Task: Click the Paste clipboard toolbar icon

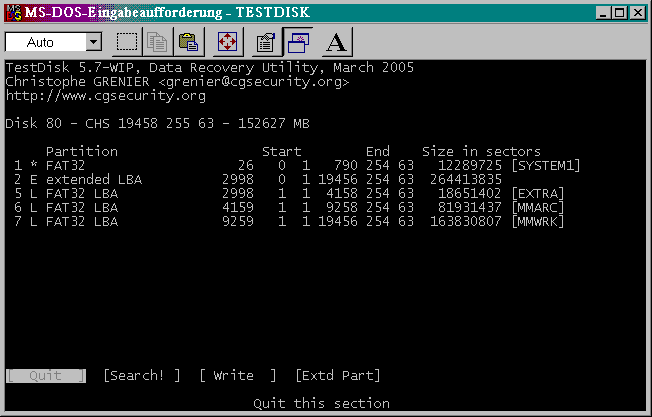Action: pyautogui.click(x=188, y=42)
